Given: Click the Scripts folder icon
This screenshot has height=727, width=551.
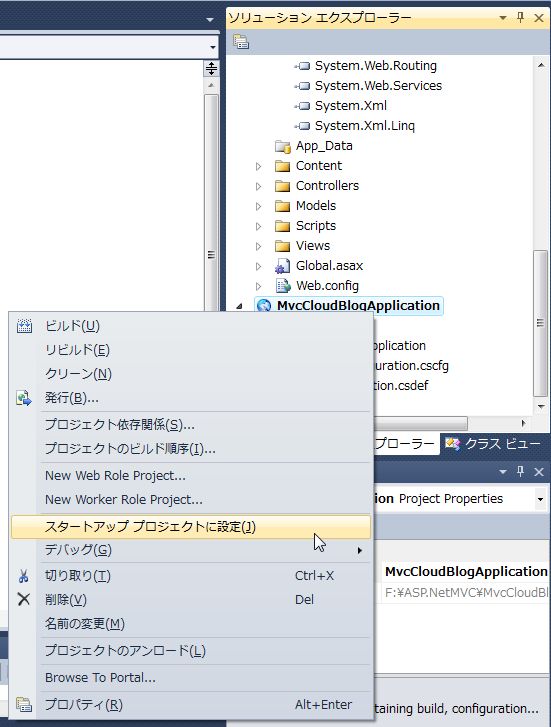Looking at the screenshot, I should tap(282, 226).
